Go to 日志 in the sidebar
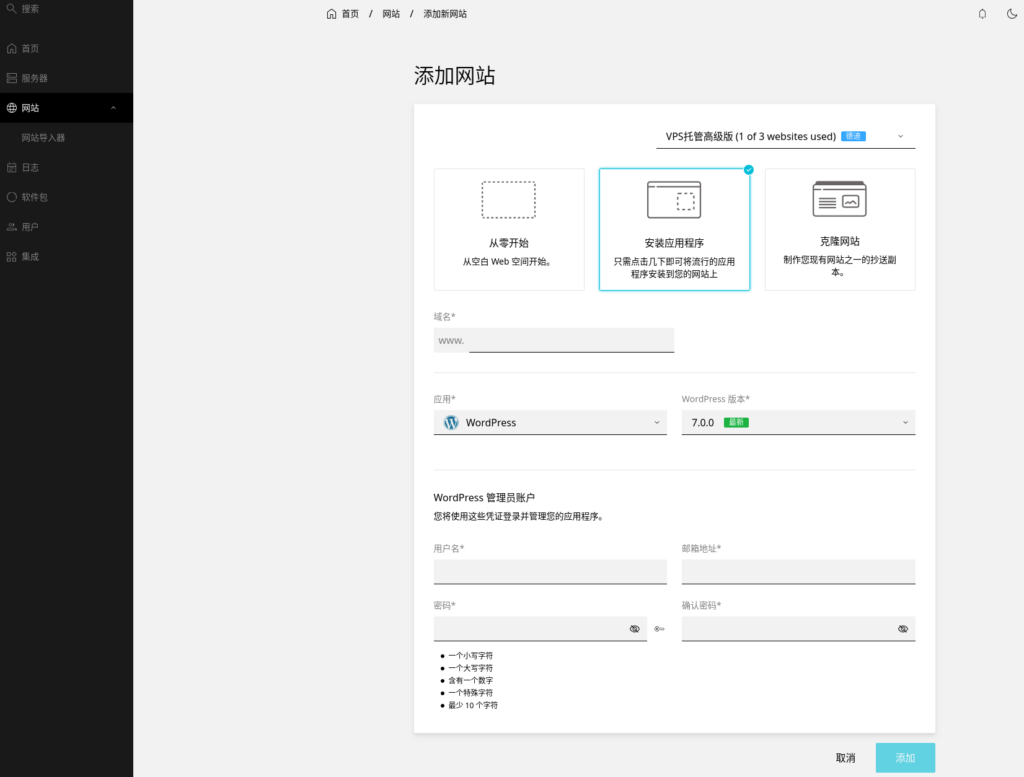This screenshot has width=1024, height=777. point(30,167)
